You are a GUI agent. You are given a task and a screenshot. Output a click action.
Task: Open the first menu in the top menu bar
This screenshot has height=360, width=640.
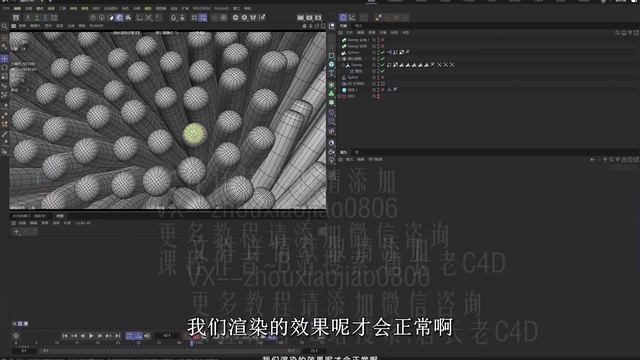[6, 8]
